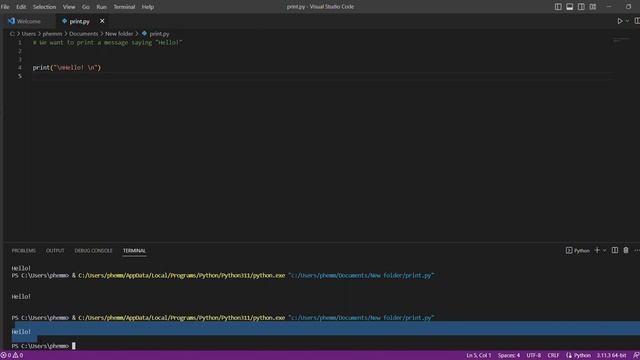The height and width of the screenshot is (360, 640).
Task: Toggle the secondary side bar layout icon
Action: [x=581, y=7]
